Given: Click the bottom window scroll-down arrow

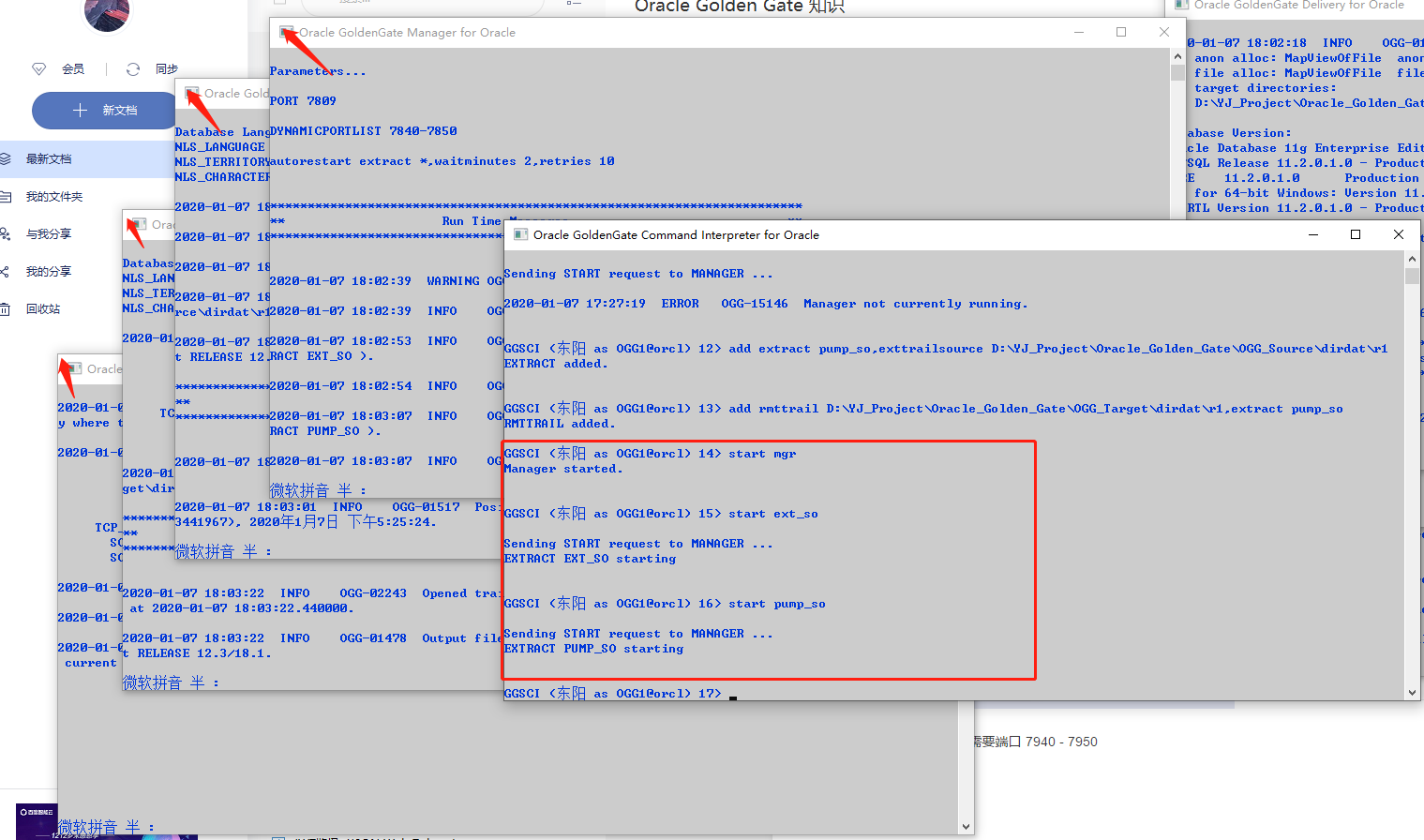Looking at the screenshot, I should tap(967, 827).
